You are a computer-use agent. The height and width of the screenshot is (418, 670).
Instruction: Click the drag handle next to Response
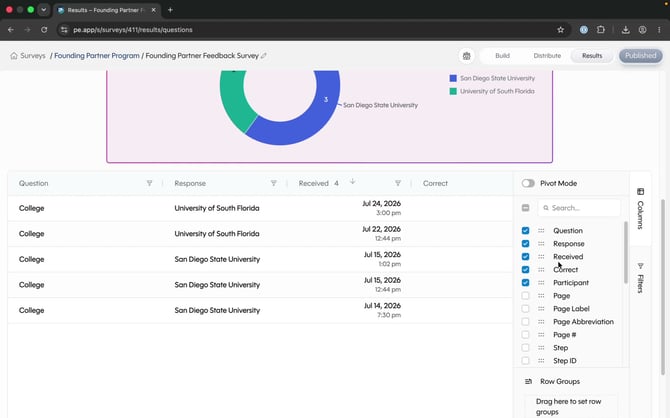(x=541, y=244)
